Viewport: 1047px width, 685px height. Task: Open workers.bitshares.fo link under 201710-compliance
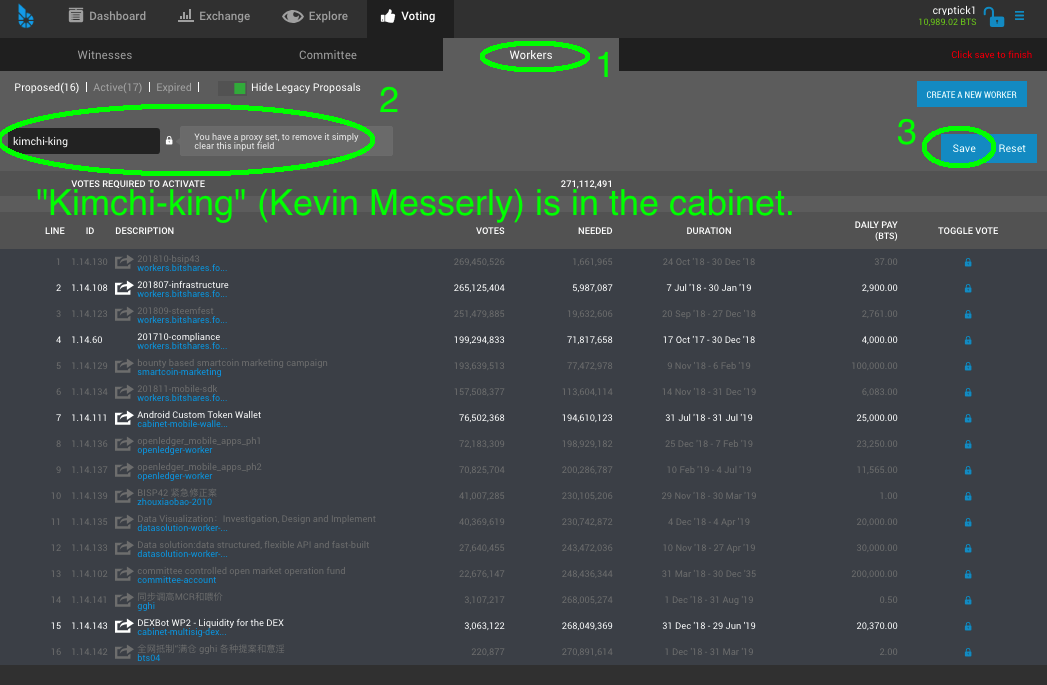(x=182, y=346)
